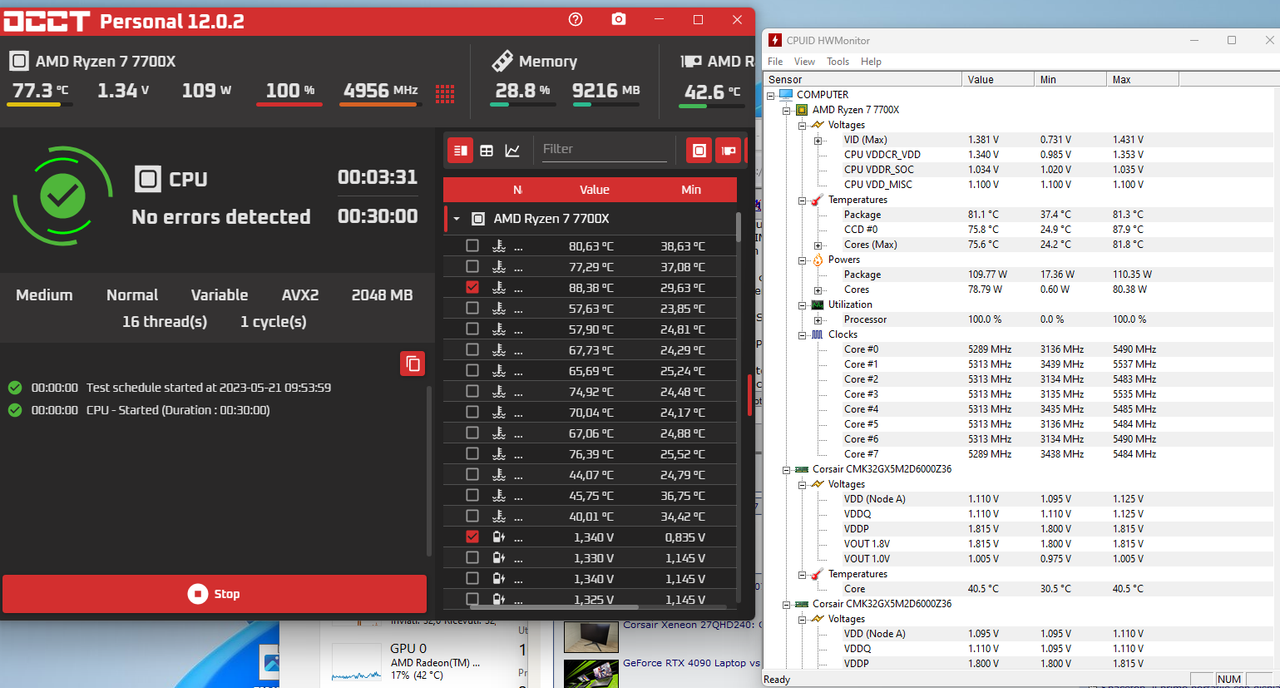
Task: Toggle red GPU sensor filter button
Action: [728, 150]
